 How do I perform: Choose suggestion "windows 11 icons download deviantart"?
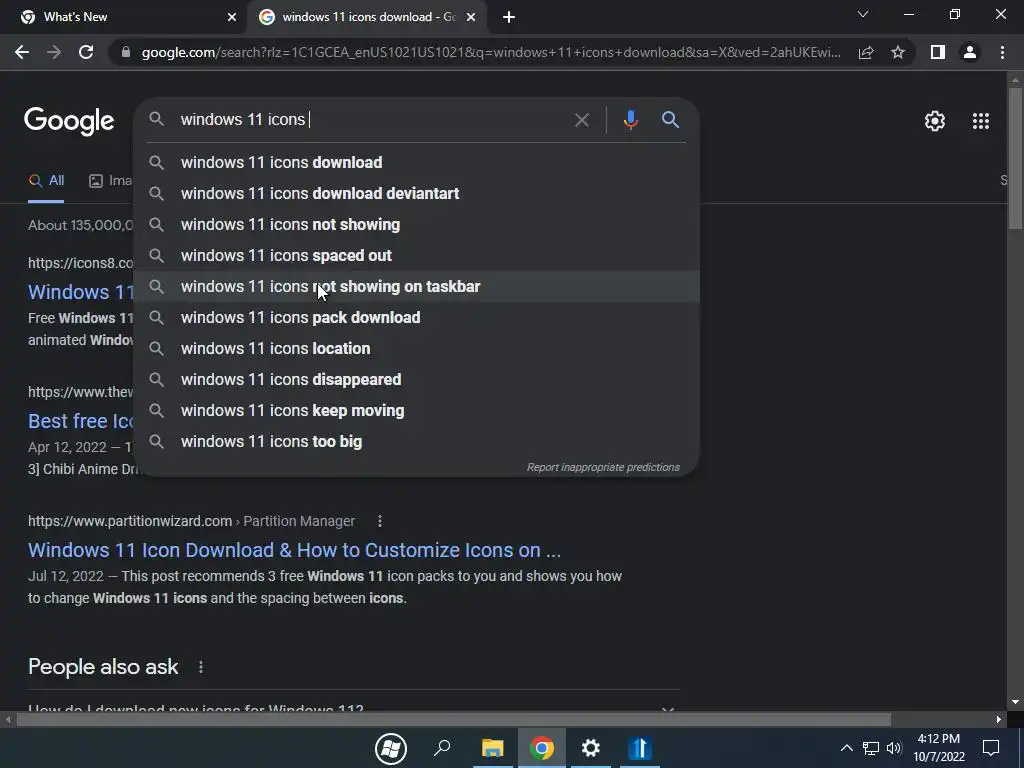(417, 193)
